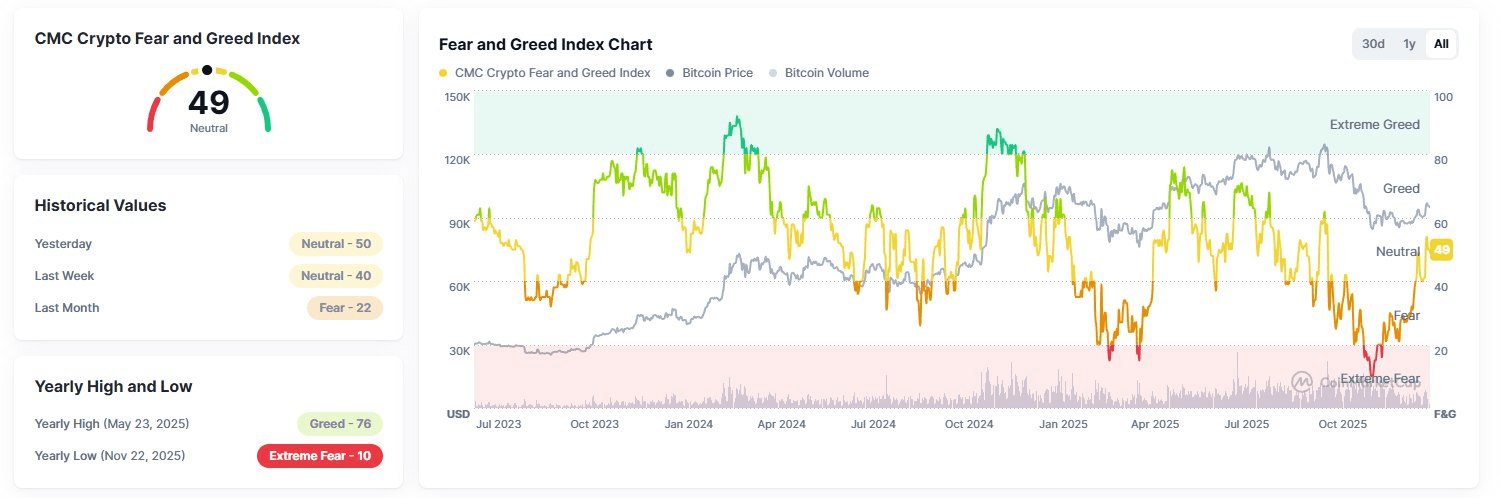
Task: Click the CoinMarketCap watermark logo on chart
Action: point(1301,381)
